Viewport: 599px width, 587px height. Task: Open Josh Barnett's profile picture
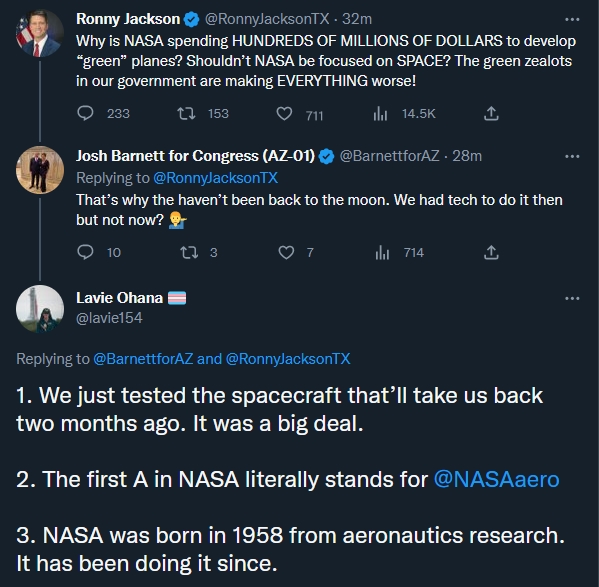pyautogui.click(x=40, y=170)
